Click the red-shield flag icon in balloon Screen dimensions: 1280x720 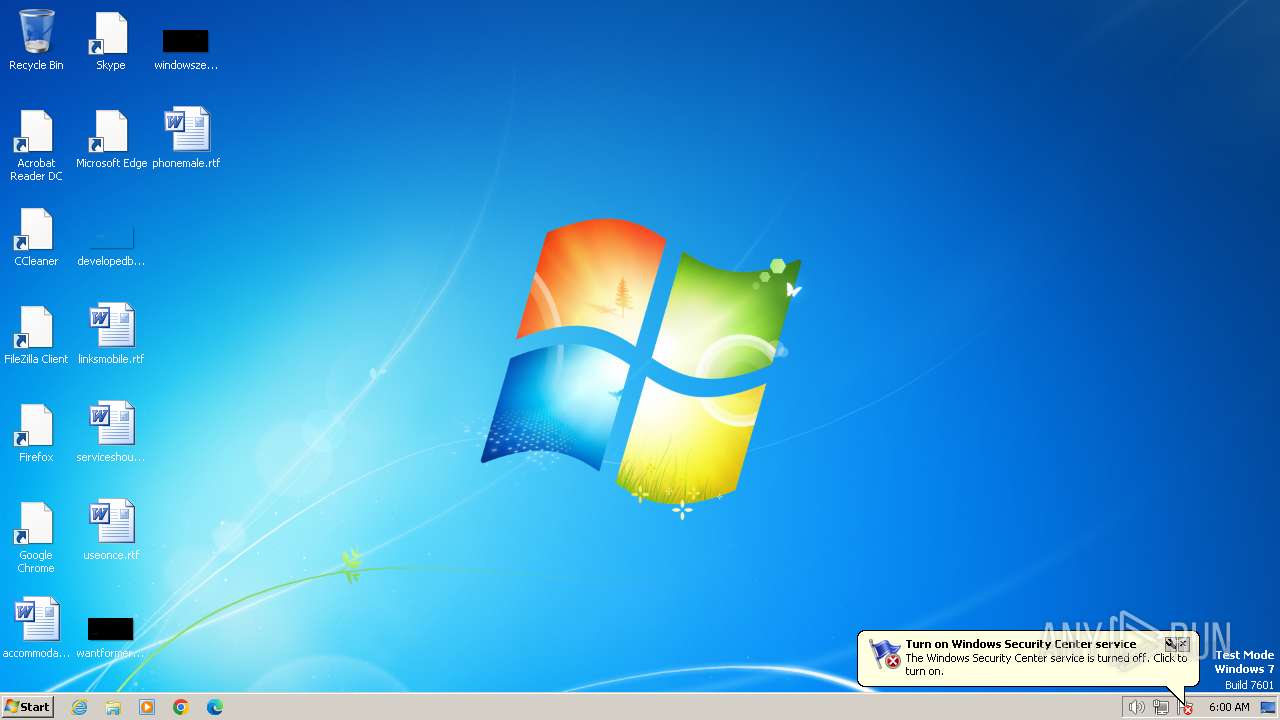[885, 654]
